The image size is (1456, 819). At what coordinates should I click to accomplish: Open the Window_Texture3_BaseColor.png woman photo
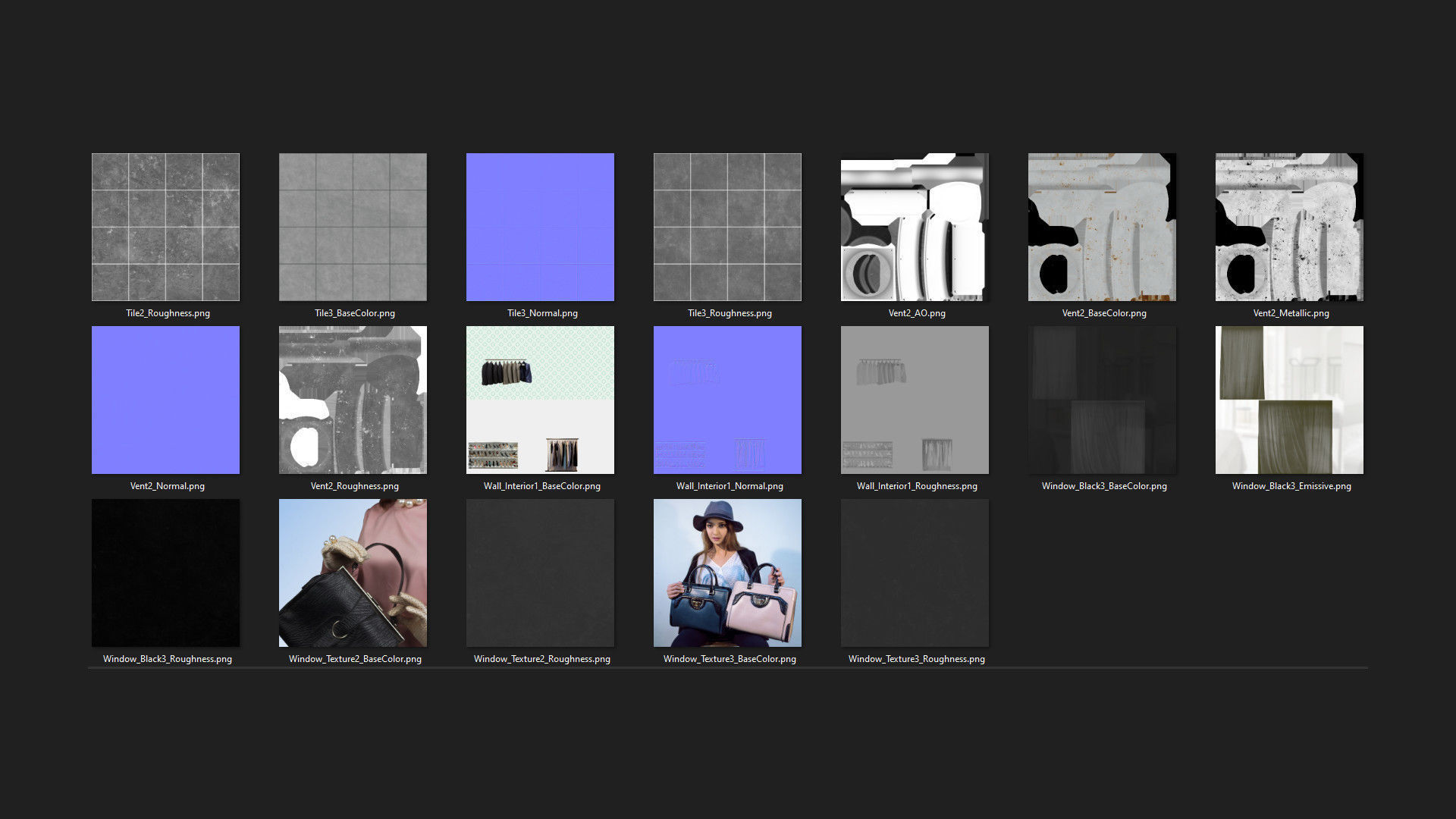click(727, 573)
